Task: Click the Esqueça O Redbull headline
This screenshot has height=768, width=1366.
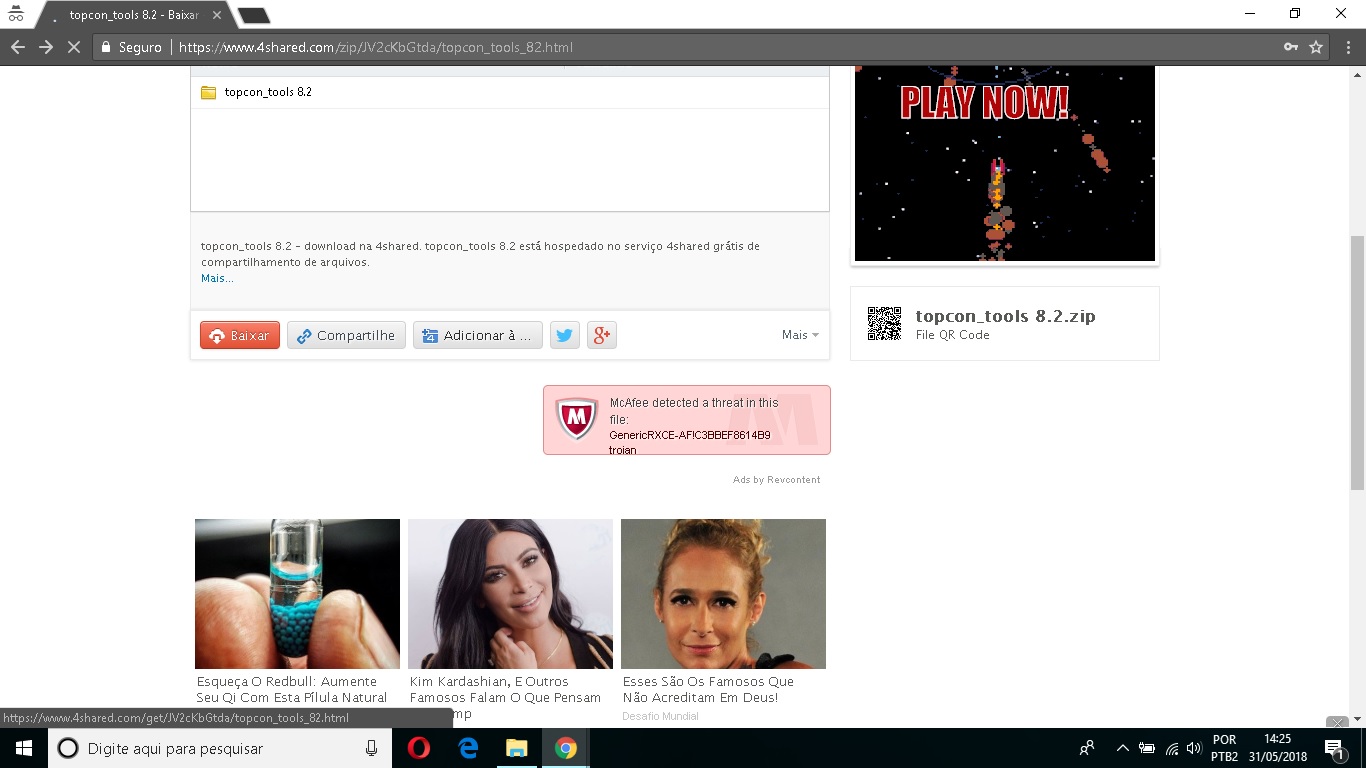Action: click(x=292, y=689)
